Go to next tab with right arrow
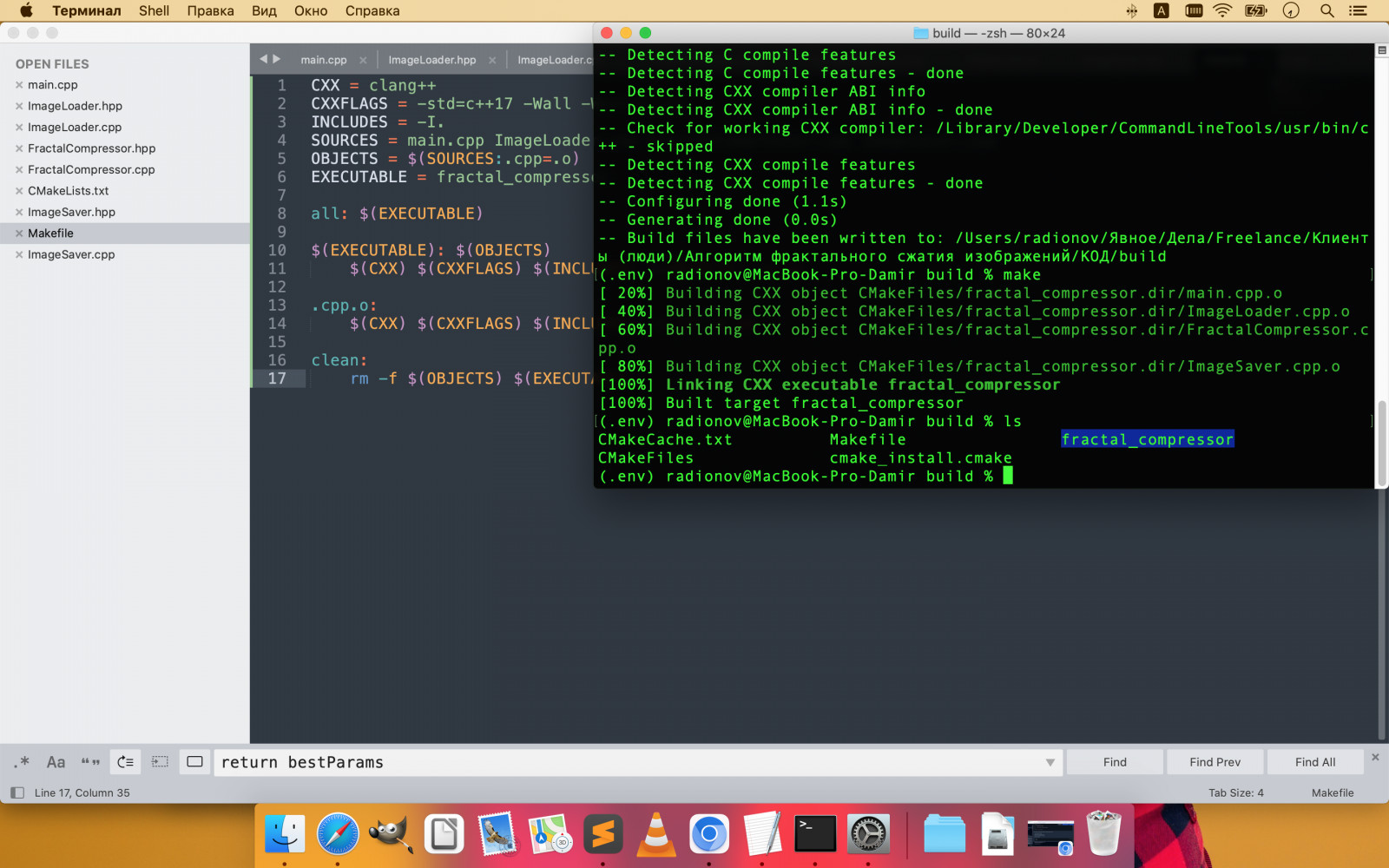This screenshot has width=1389, height=868. [277, 59]
